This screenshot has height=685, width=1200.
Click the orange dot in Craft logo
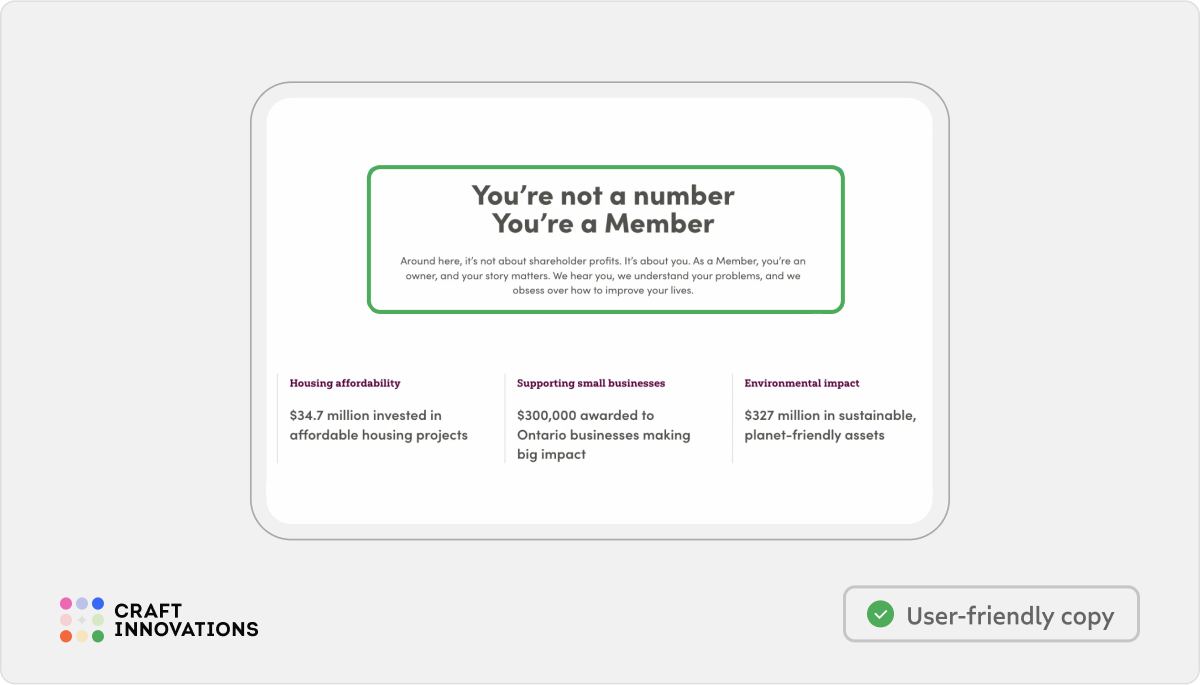tap(66, 636)
